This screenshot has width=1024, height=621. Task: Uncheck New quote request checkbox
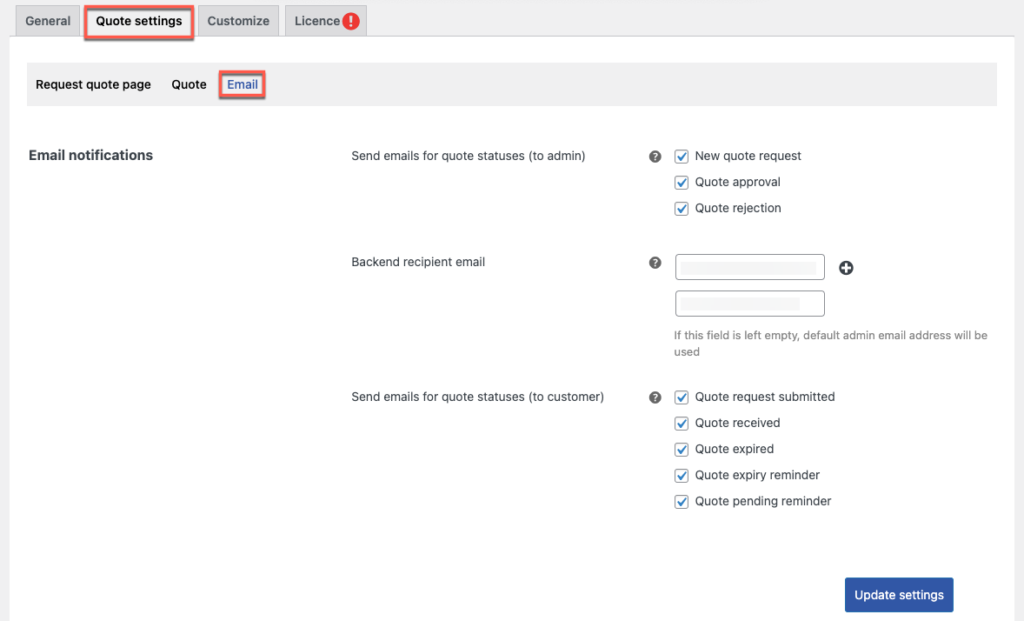682,156
